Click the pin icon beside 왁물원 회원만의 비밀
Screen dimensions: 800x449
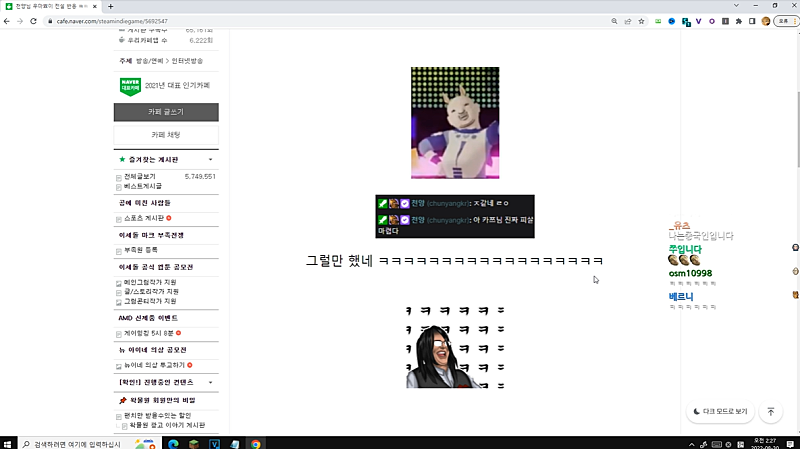(122, 401)
